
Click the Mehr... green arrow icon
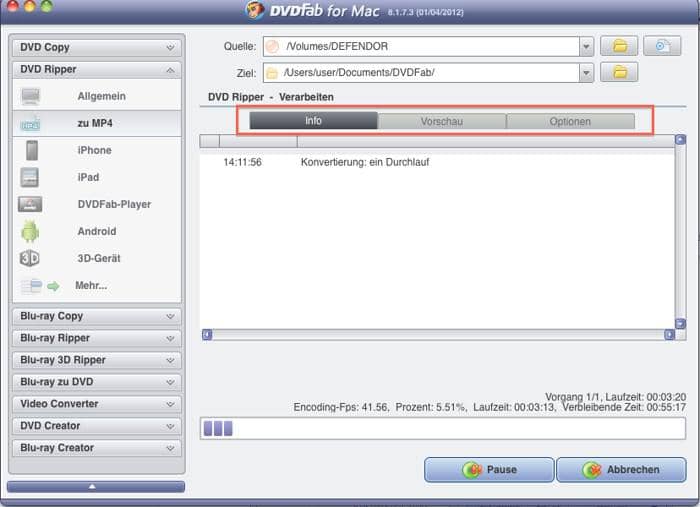[53, 286]
